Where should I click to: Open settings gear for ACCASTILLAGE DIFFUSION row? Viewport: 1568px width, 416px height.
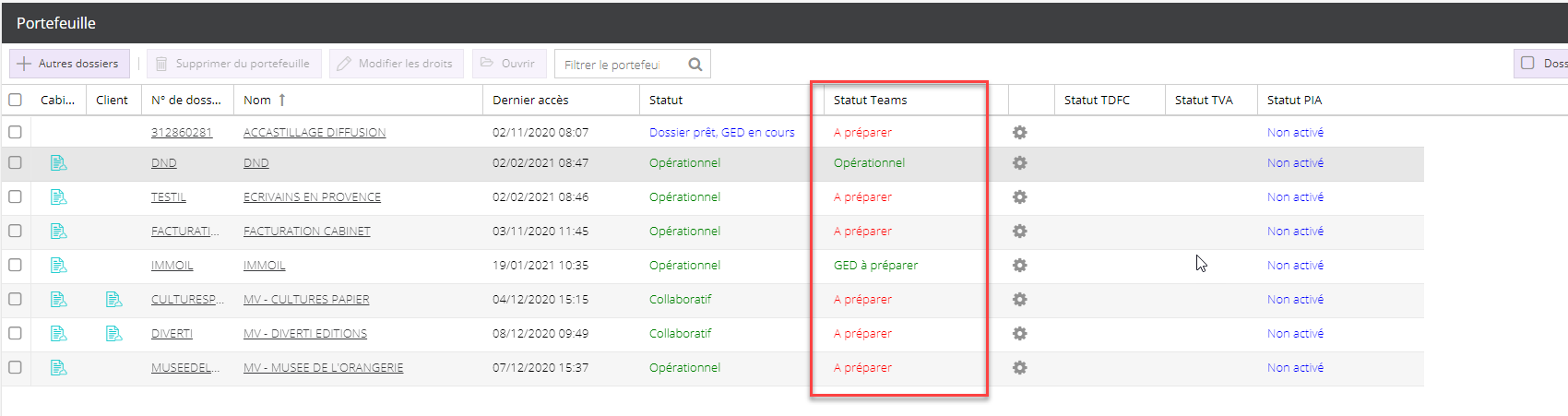(x=1019, y=133)
